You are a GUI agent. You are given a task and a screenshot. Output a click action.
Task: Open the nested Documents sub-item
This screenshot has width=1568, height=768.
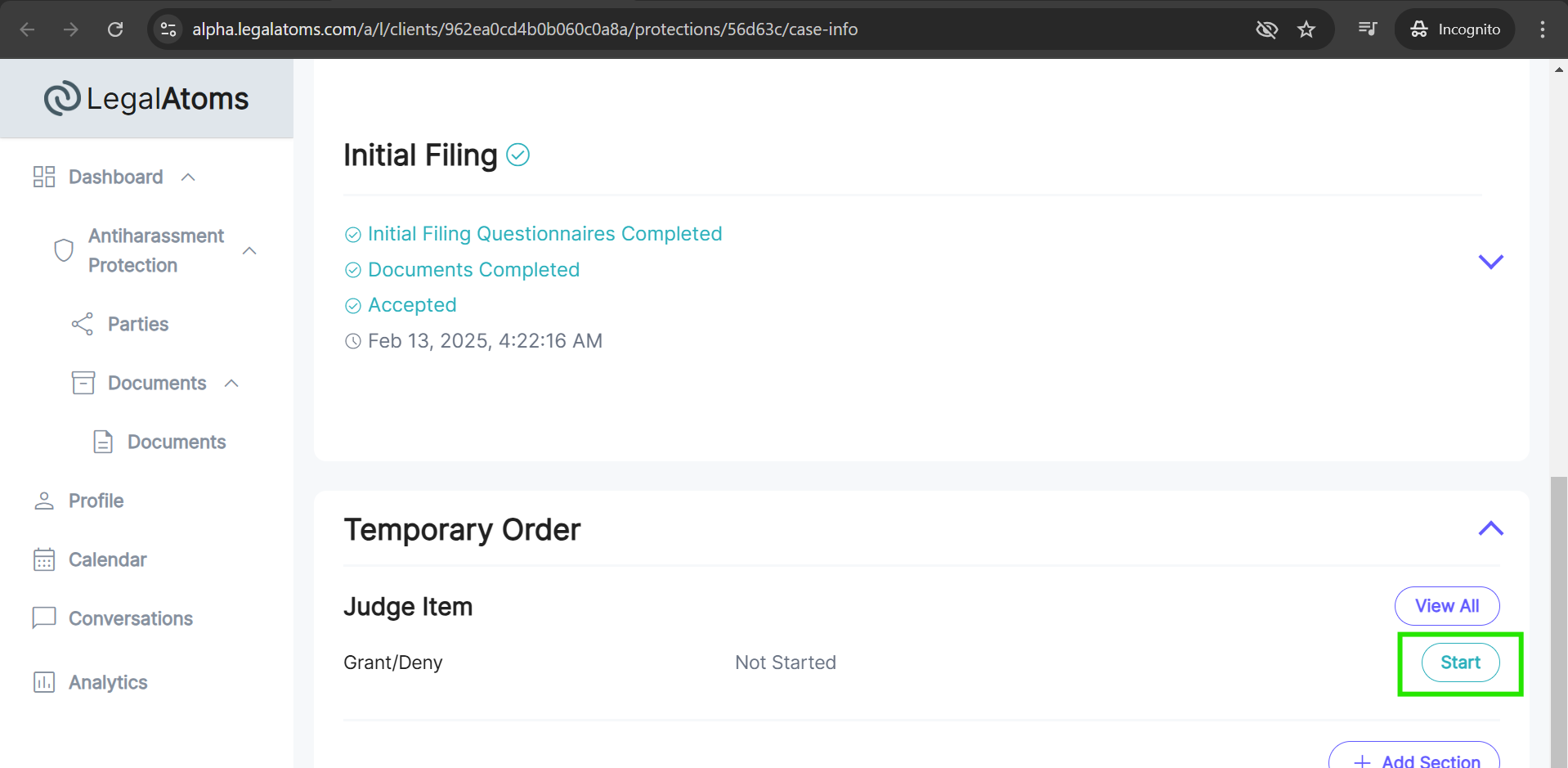(177, 442)
